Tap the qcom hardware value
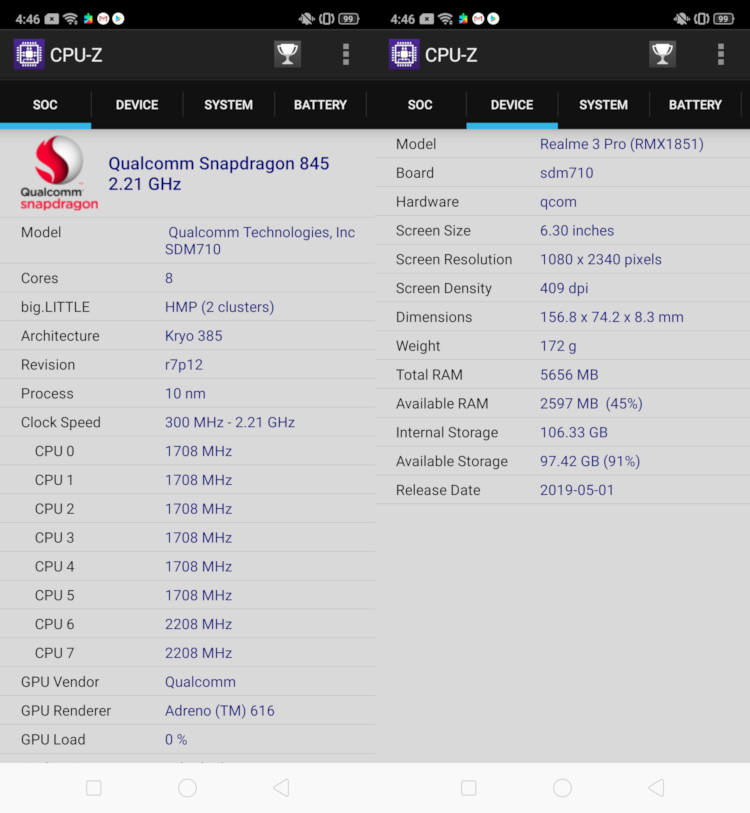Image resolution: width=750 pixels, height=813 pixels. pyautogui.click(x=558, y=202)
